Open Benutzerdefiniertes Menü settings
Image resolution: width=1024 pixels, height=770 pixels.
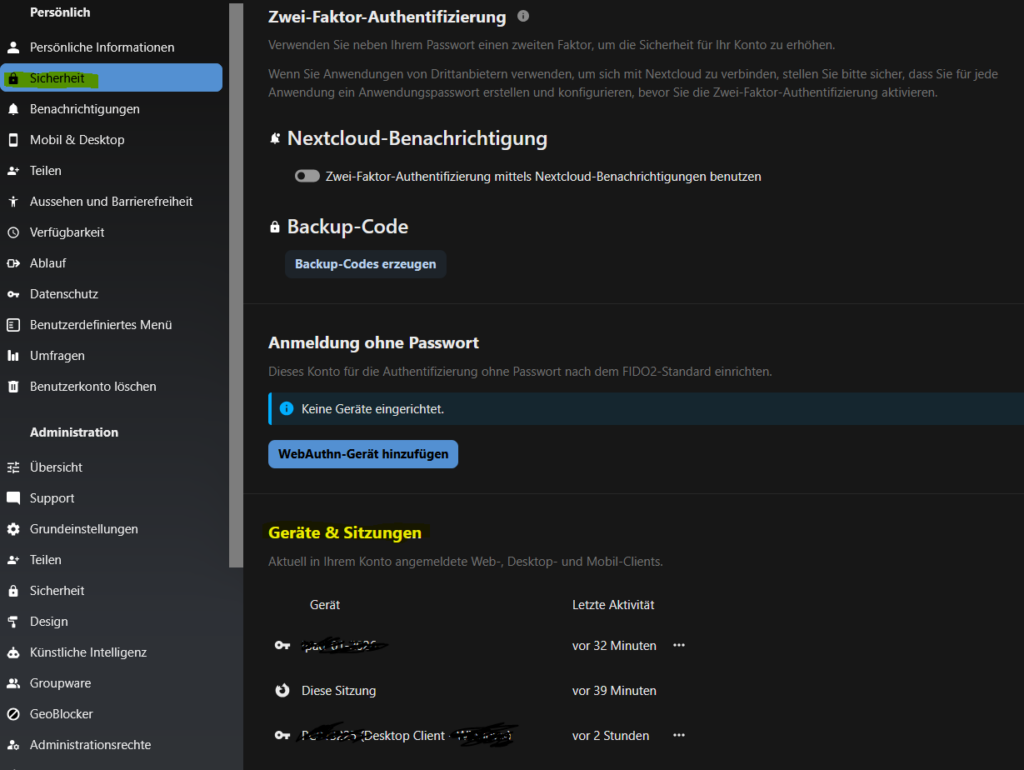coord(101,325)
